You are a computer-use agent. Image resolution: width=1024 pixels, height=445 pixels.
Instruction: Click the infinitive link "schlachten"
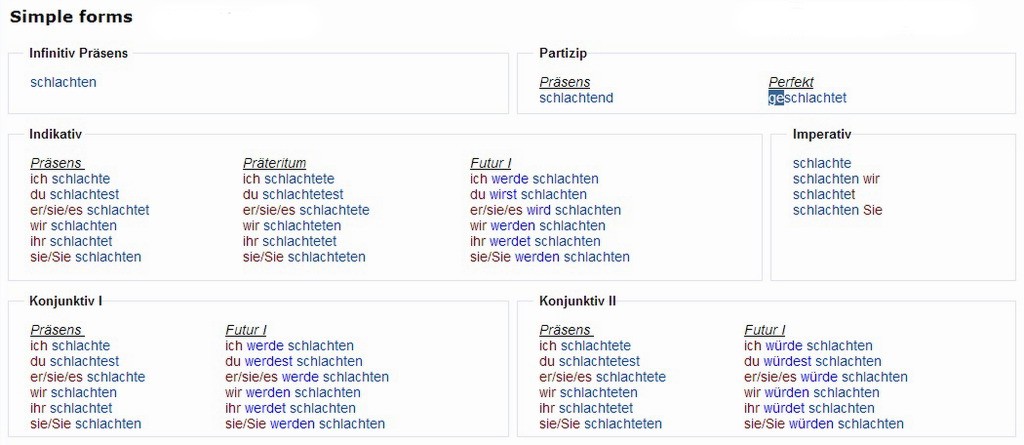tap(64, 83)
